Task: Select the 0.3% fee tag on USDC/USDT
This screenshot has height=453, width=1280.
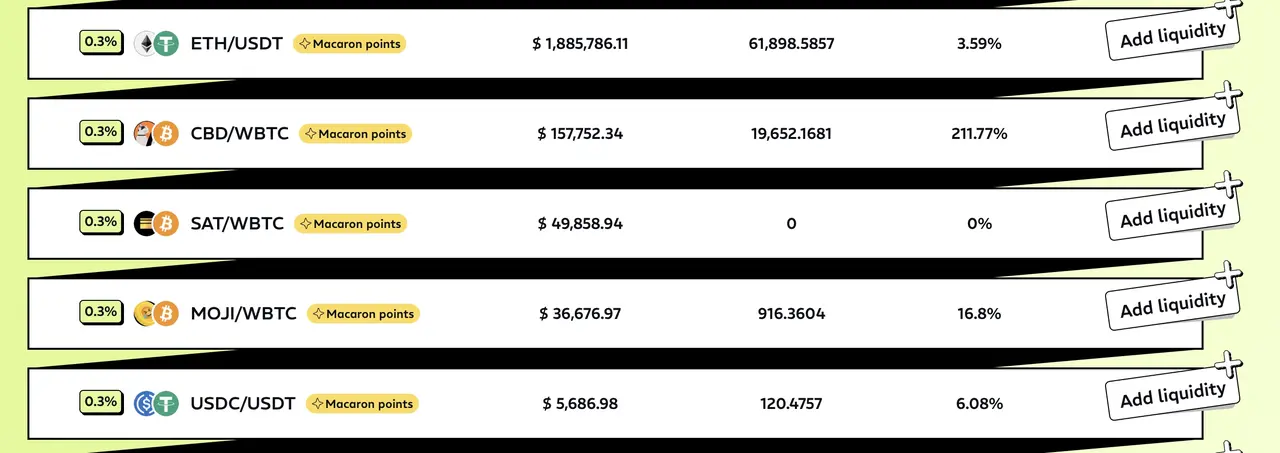Action: coord(101,402)
